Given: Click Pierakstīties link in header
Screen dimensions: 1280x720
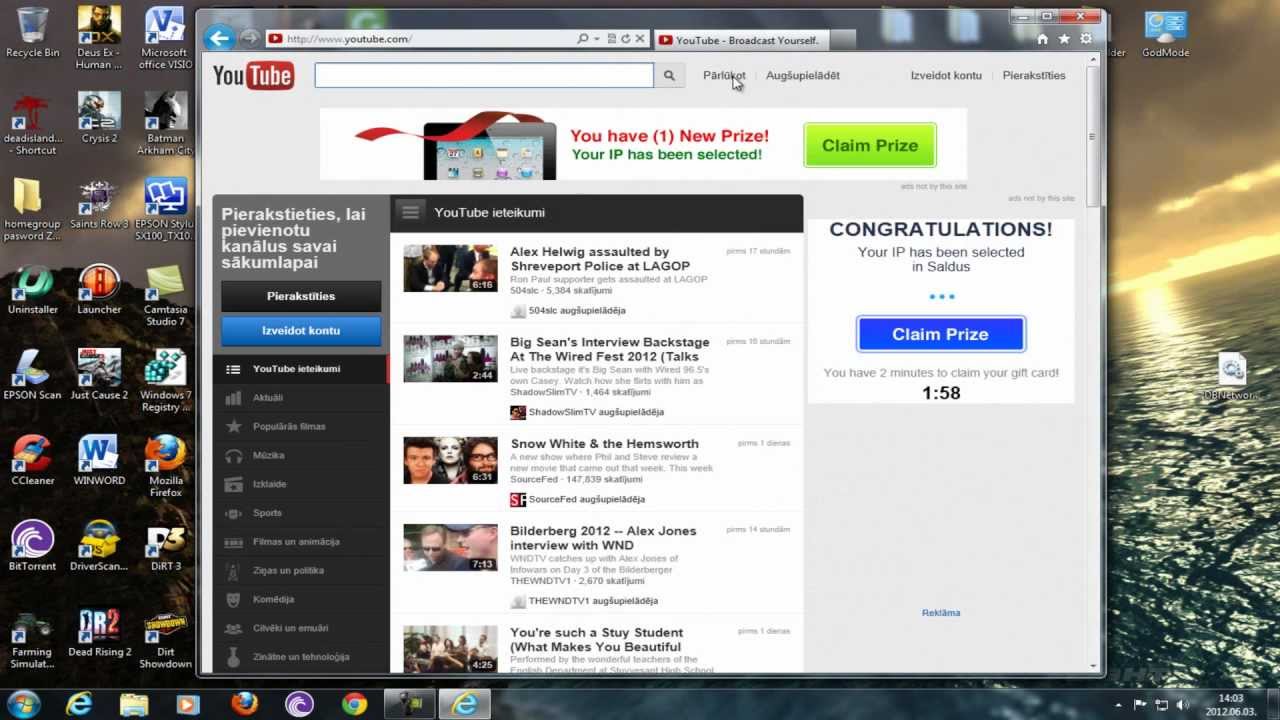Looking at the screenshot, I should pos(1034,75).
